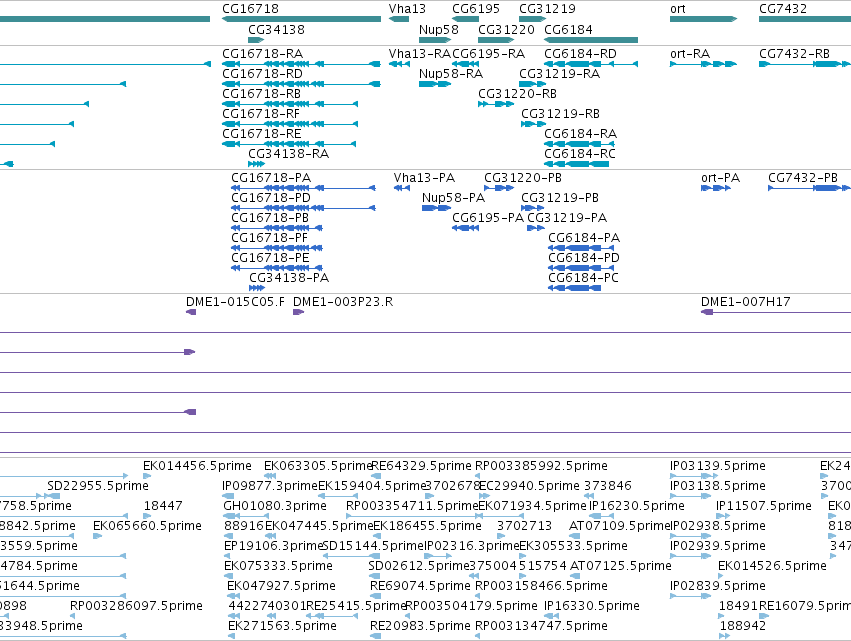Screen dimensions: 851x641
Task: Select CDS CG6184-PA label
Action: coord(584,238)
